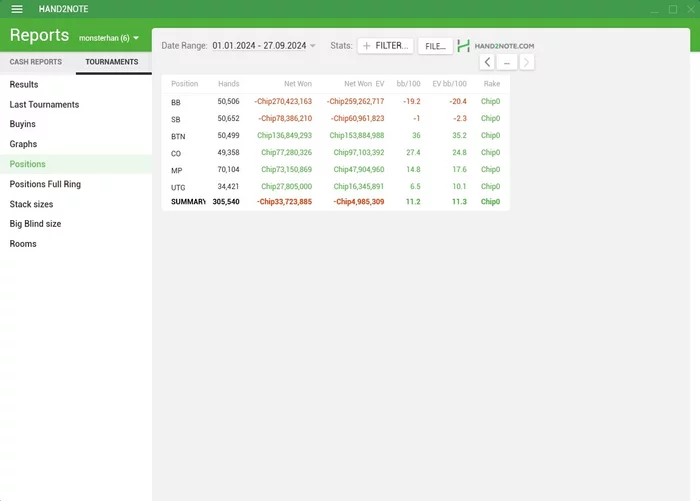Select the MP position row
This screenshot has height=501, width=700.
point(336,170)
